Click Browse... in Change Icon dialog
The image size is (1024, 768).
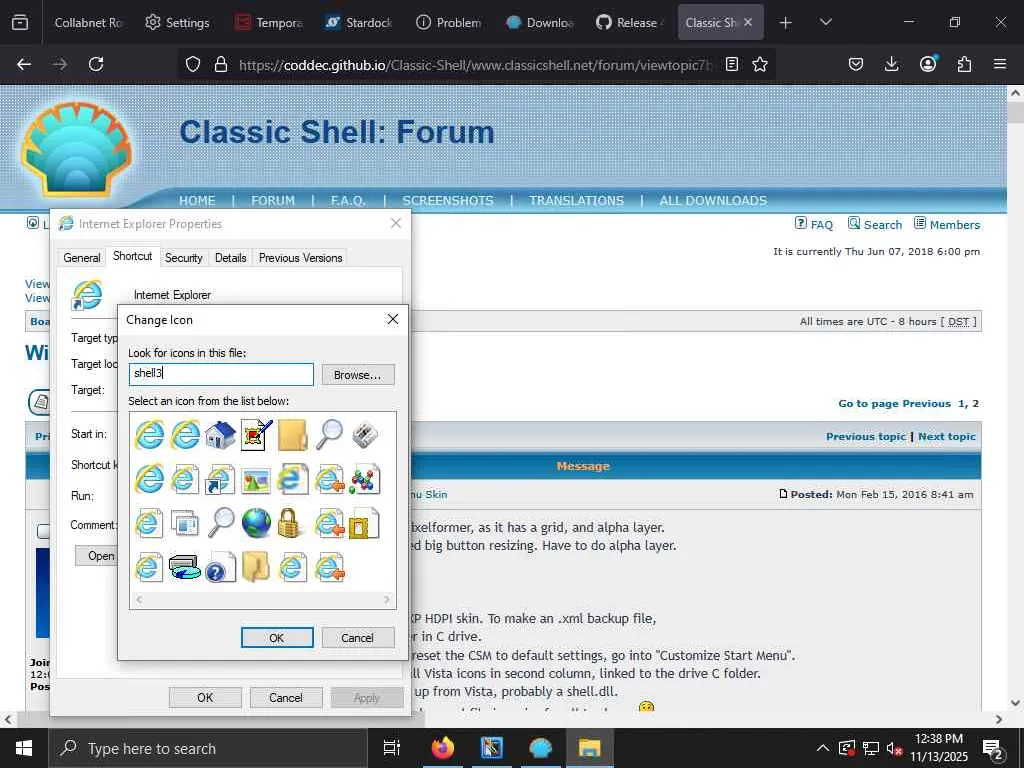click(358, 375)
